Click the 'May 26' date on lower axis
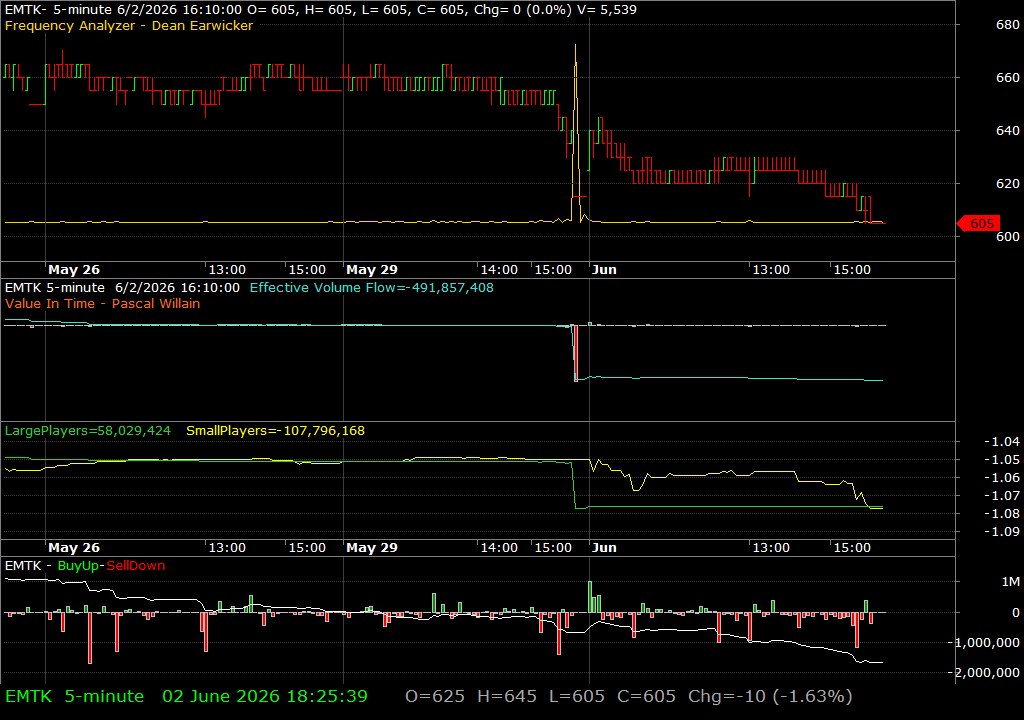 (74, 548)
